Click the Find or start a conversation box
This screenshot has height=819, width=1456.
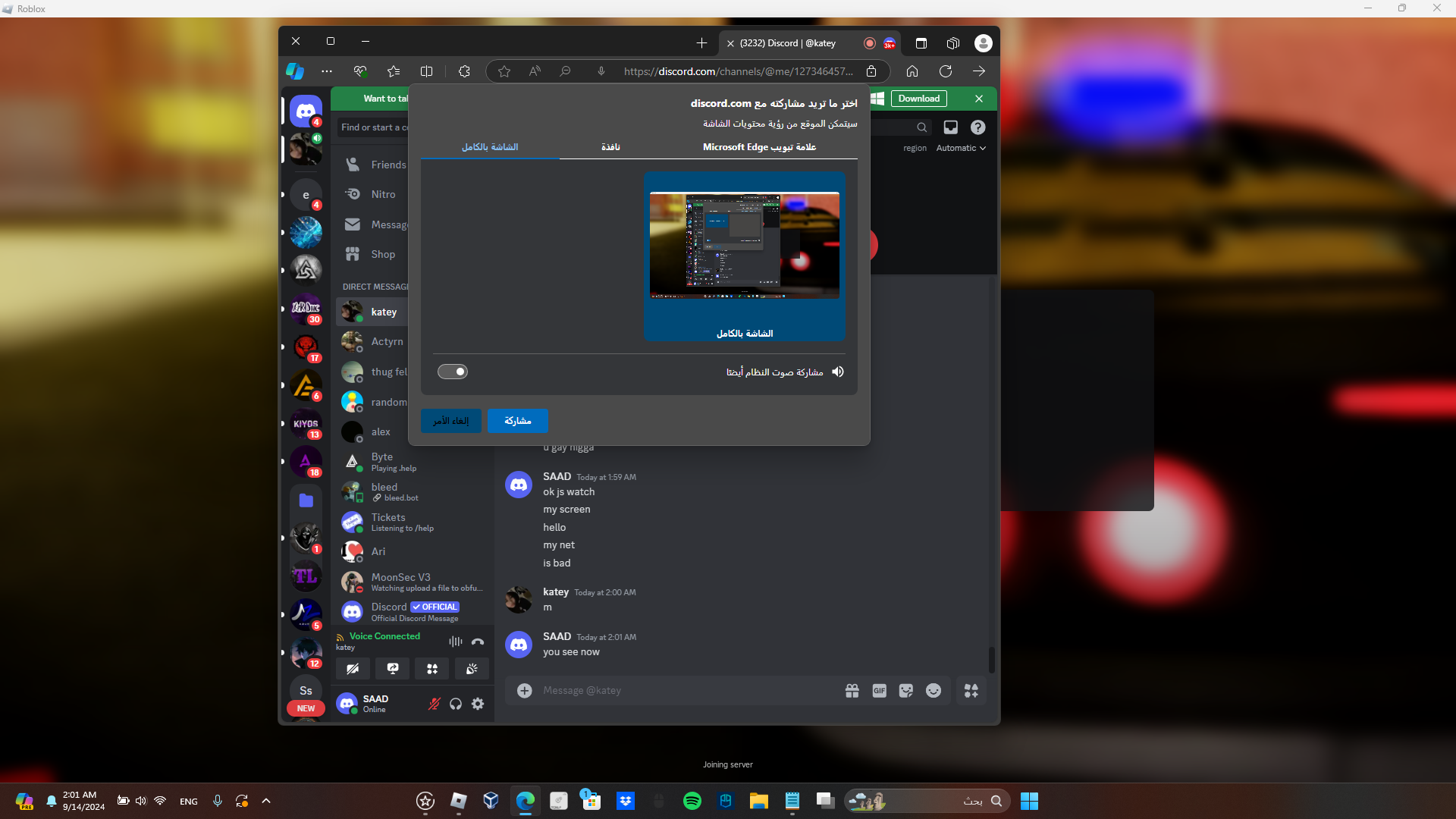[x=374, y=127]
